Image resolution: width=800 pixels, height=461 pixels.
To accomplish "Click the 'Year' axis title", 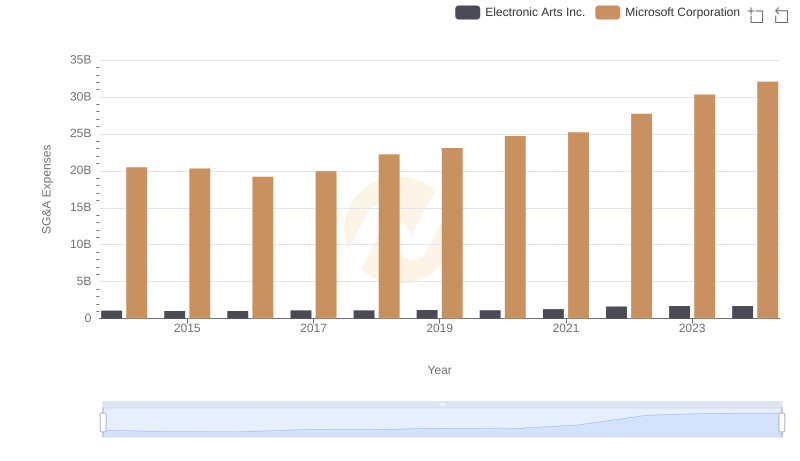I will [x=439, y=370].
